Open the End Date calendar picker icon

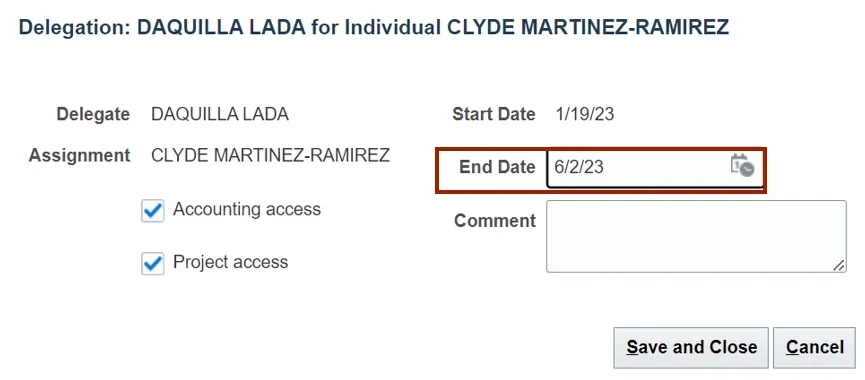pyautogui.click(x=742, y=165)
